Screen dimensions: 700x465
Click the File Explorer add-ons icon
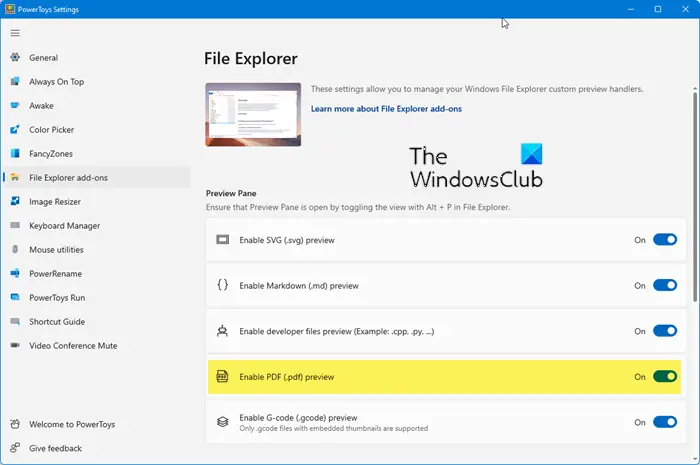click(15, 178)
